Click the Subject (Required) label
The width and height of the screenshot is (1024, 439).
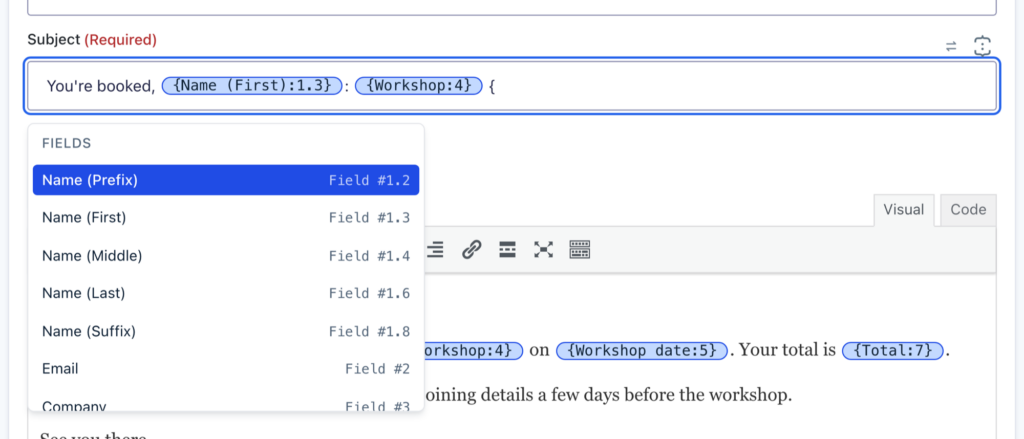(92, 40)
